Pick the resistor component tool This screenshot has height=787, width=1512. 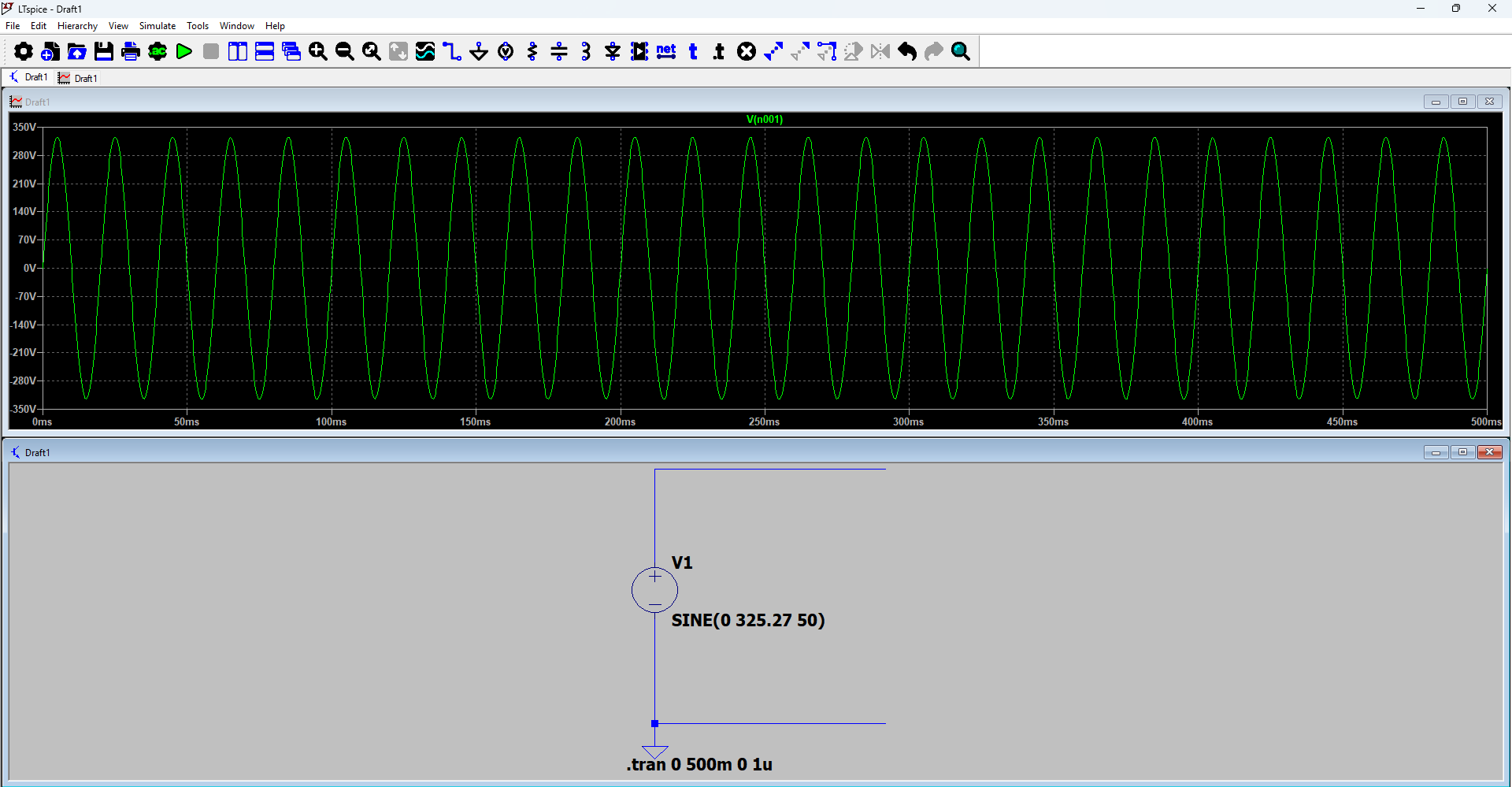pos(532,52)
